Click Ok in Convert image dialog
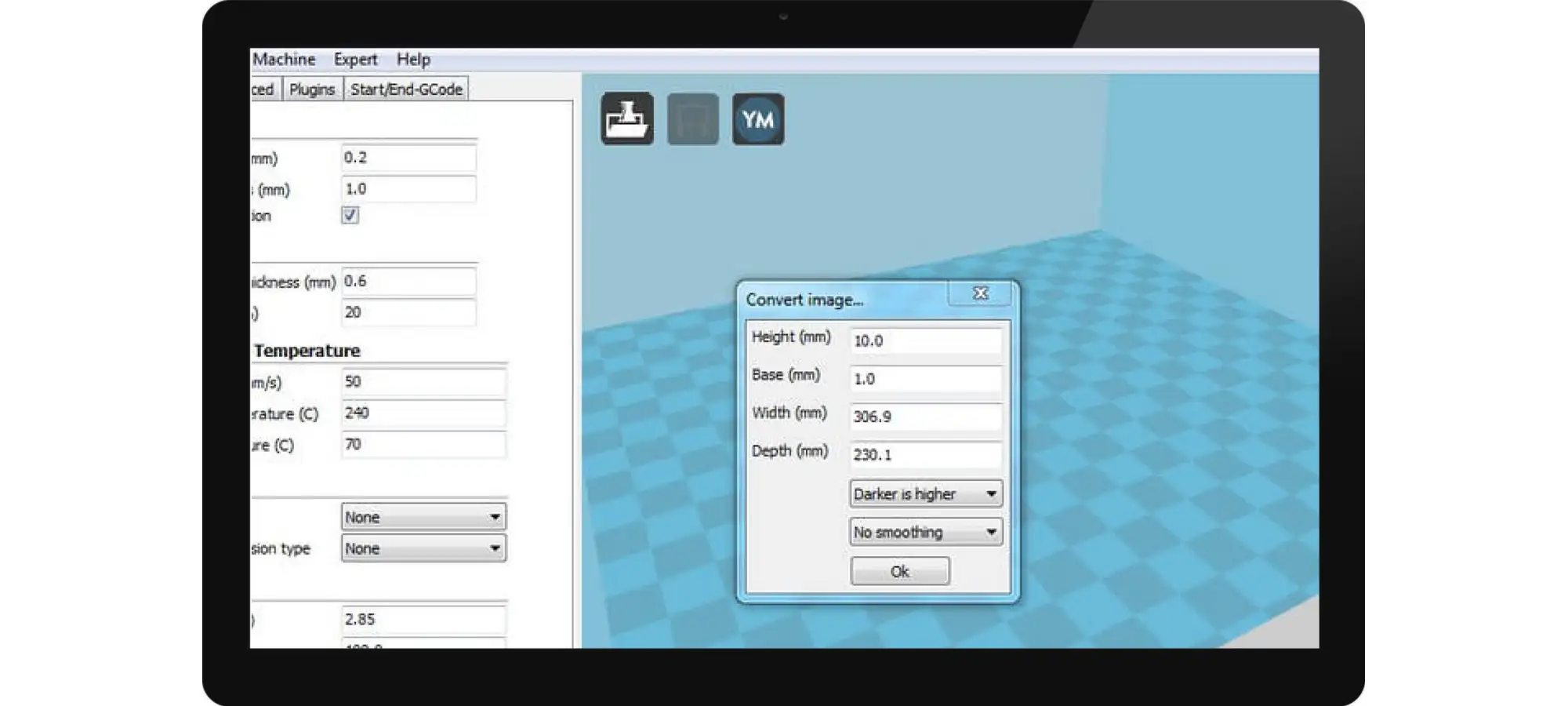The image size is (1568, 706). (900, 571)
